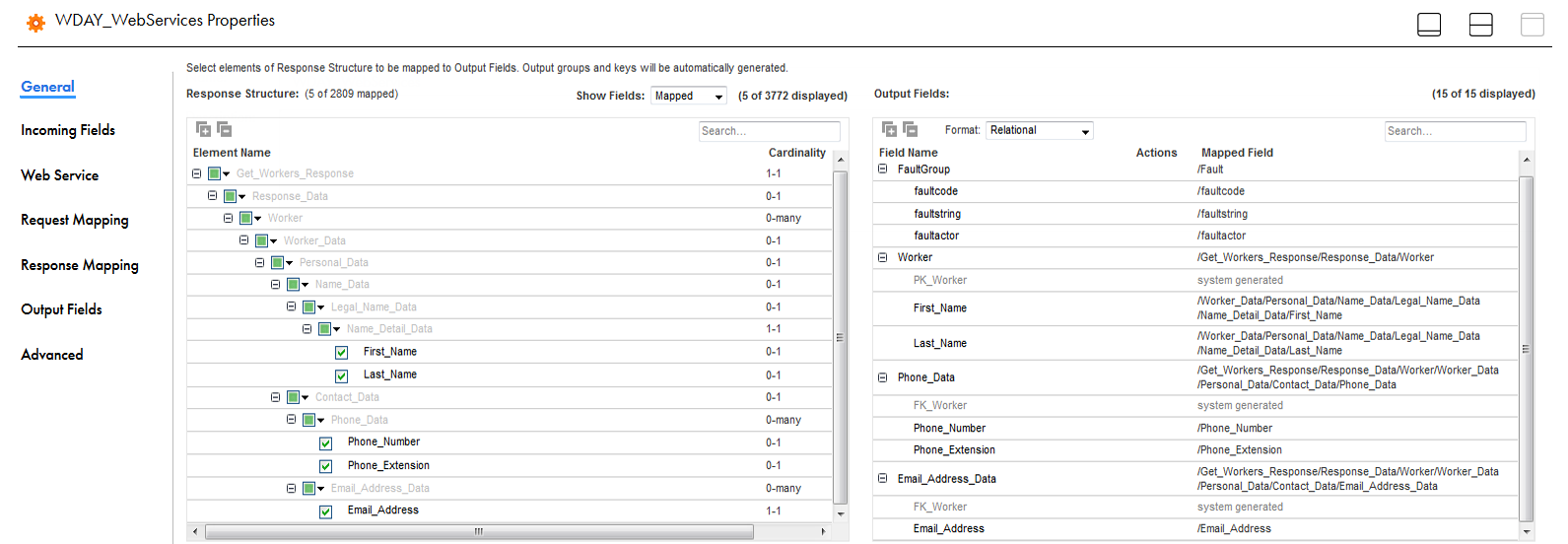Screen dimensions: 1568x544
Task: Uncheck the Last_Name checkbox
Action: tap(341, 375)
